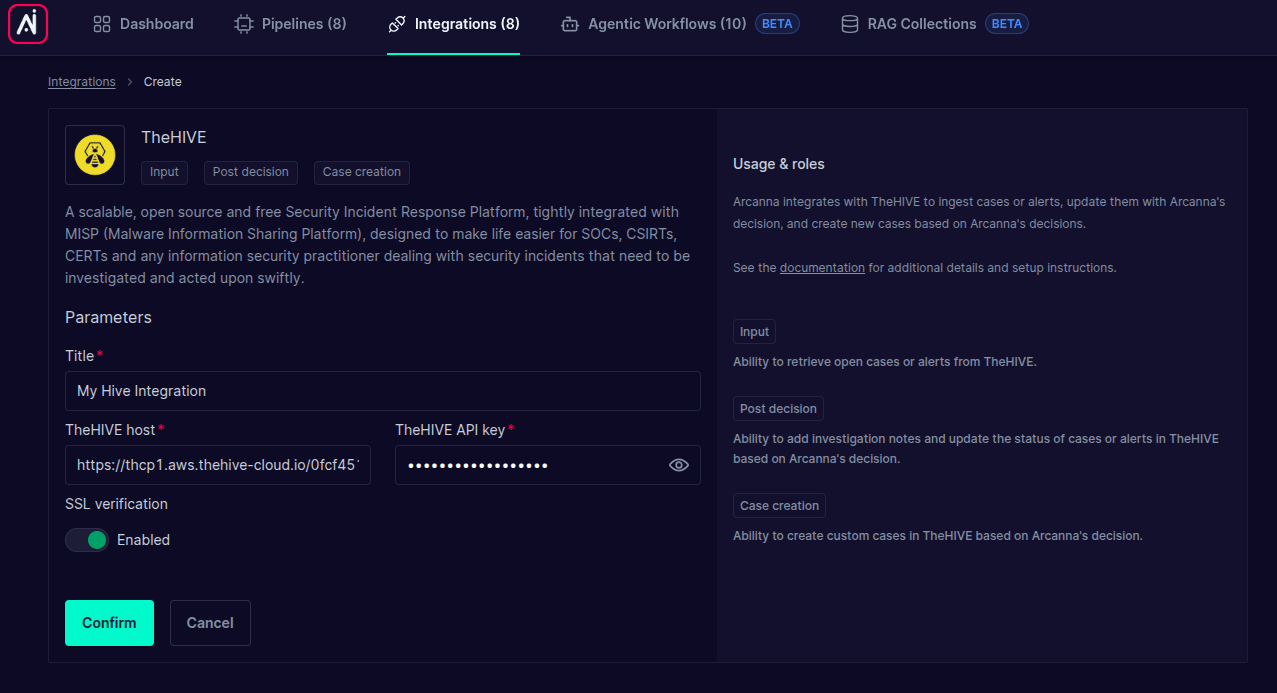Click the BETA badge next to RAG Collections
Viewport: 1277px width, 693px height.
click(x=1007, y=24)
